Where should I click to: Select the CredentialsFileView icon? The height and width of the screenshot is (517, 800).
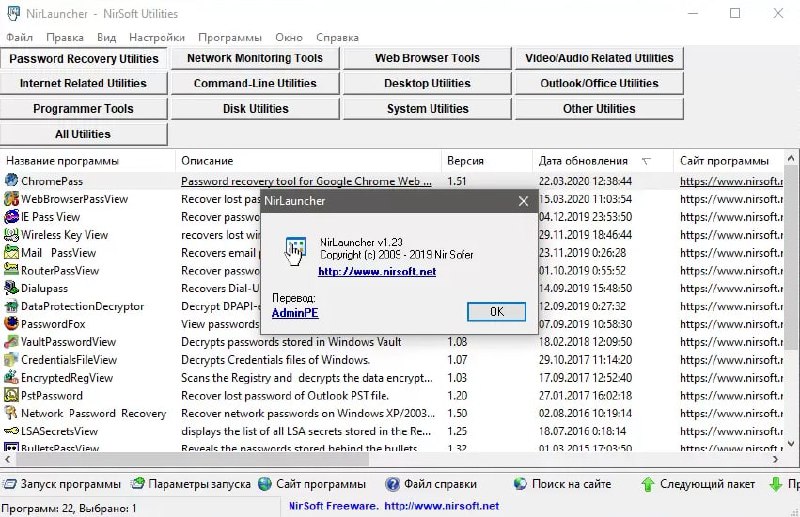[x=11, y=359]
